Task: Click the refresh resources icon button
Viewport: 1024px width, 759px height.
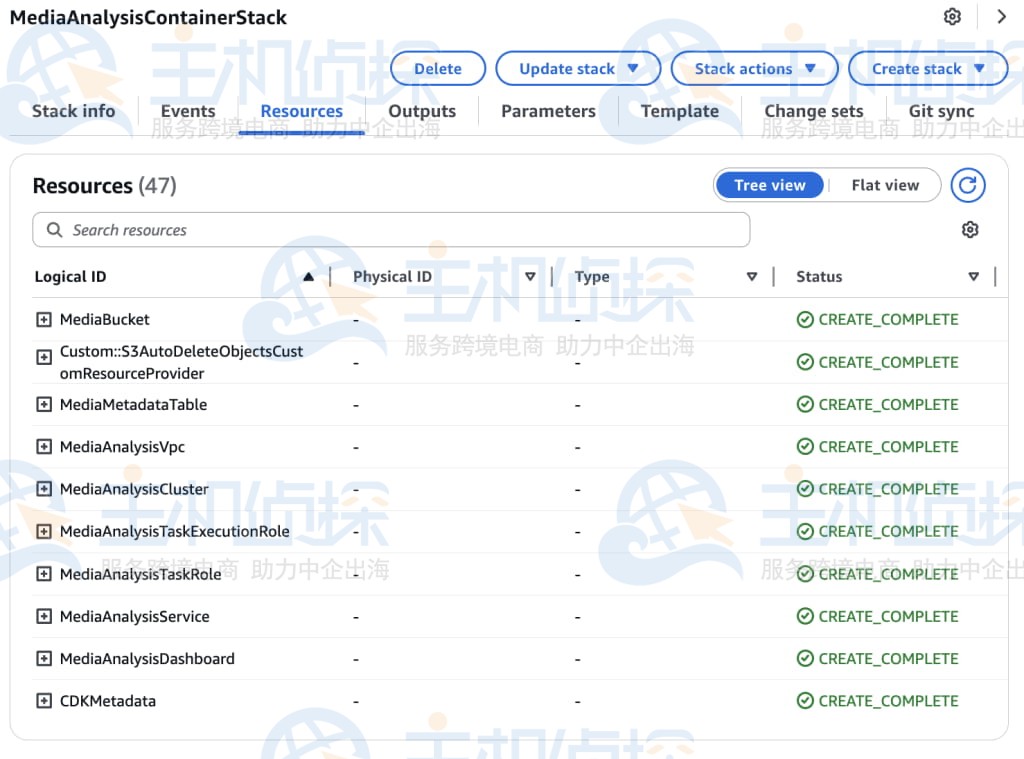Action: pyautogui.click(x=967, y=185)
